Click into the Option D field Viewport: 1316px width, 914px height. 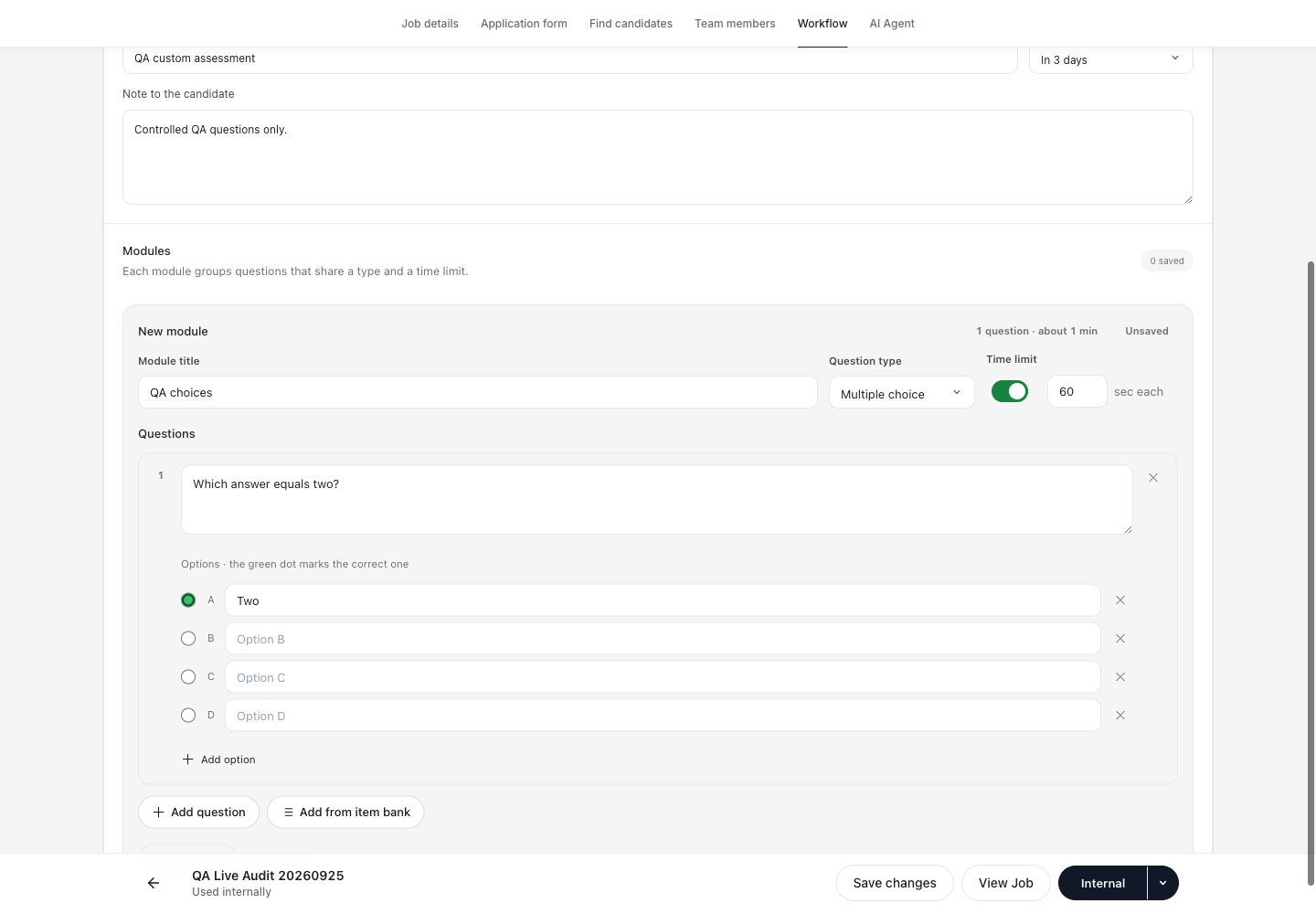click(x=663, y=716)
